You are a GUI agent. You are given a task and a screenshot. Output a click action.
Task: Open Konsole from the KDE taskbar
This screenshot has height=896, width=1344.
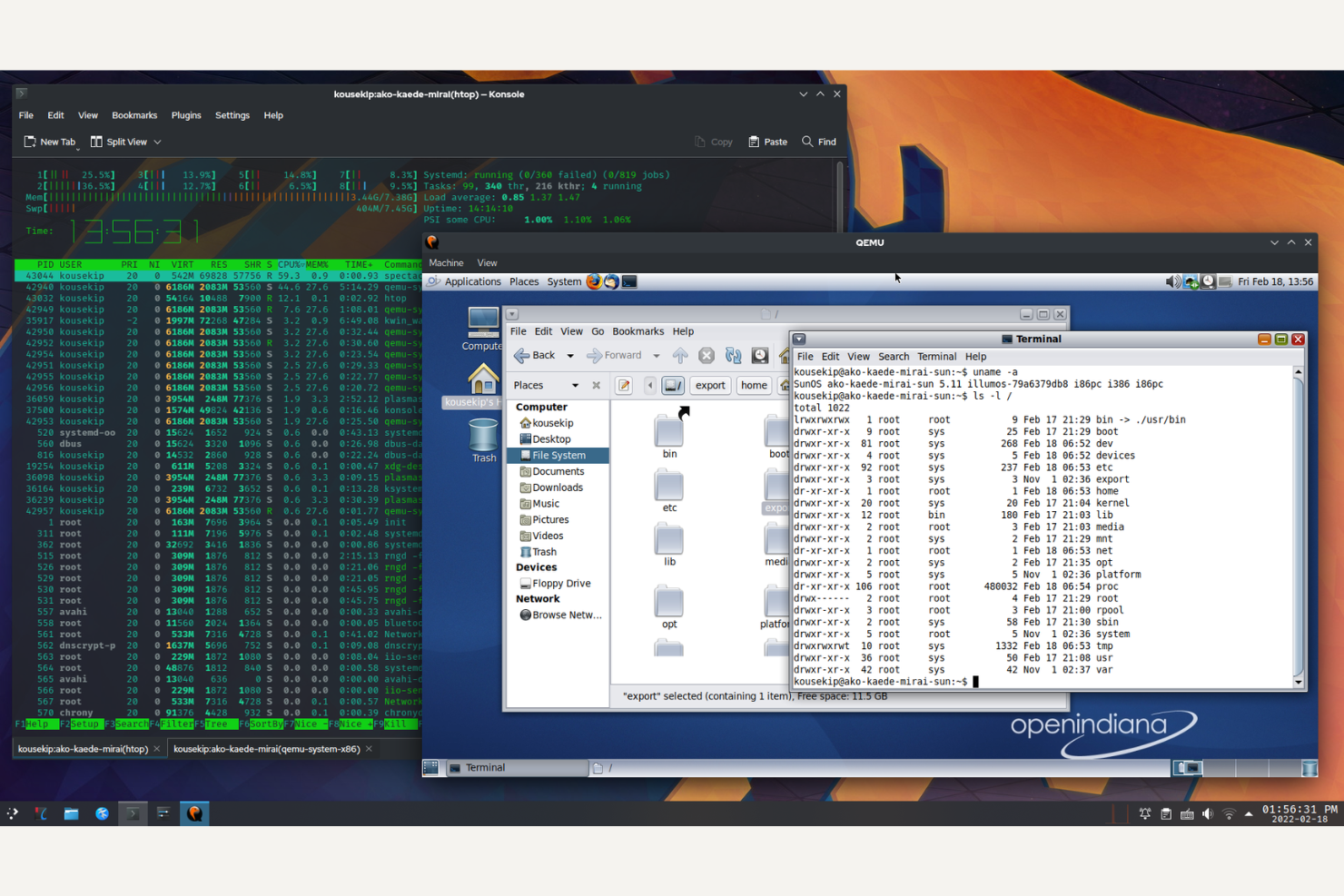tap(133, 813)
